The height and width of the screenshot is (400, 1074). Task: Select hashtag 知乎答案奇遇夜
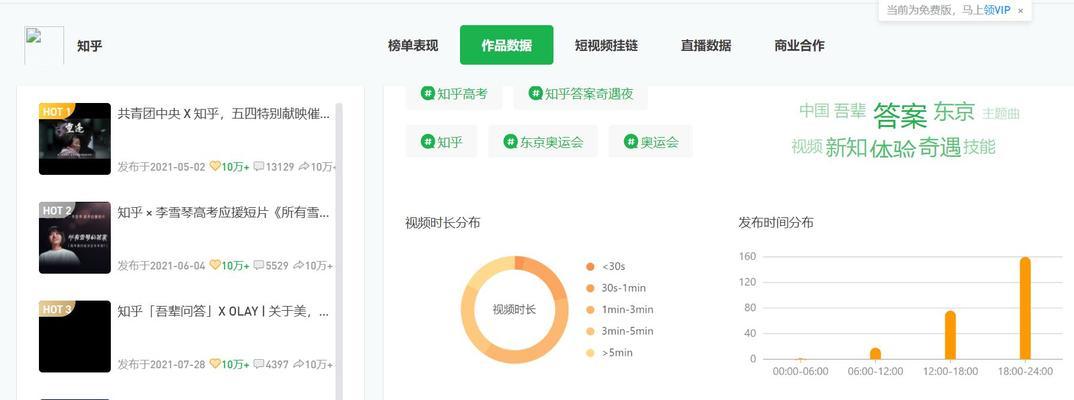580,94
